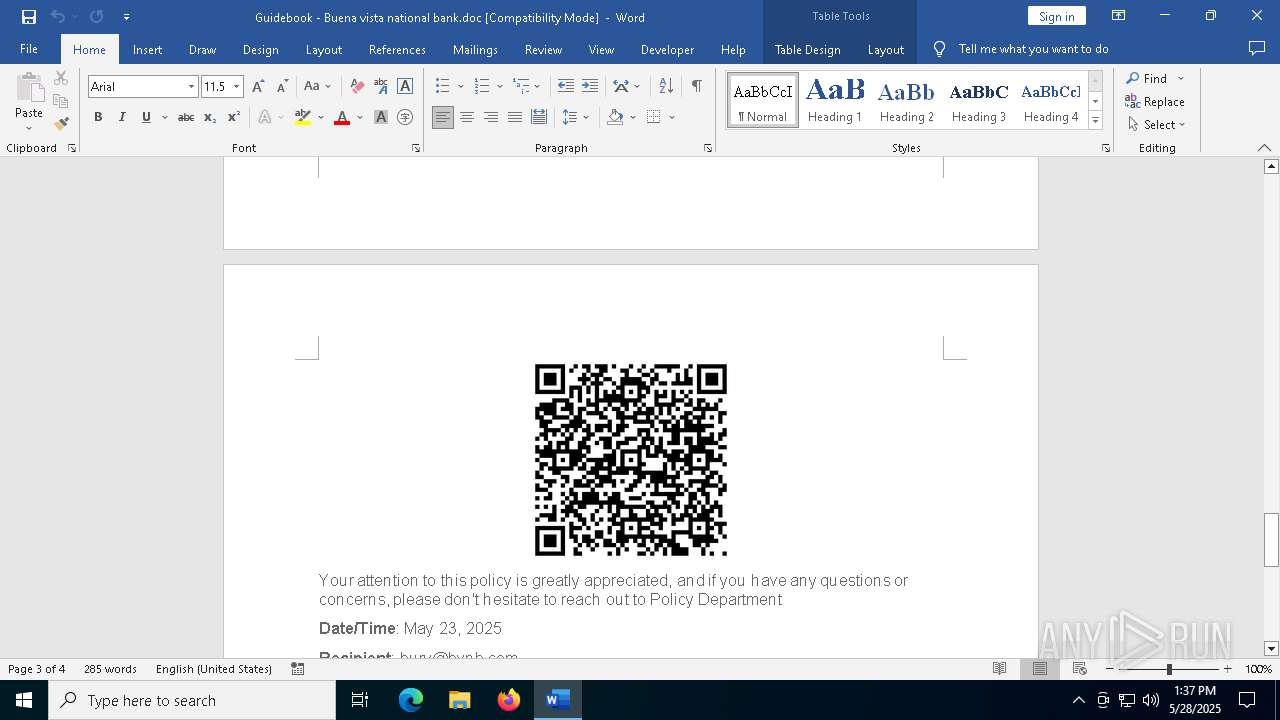
Task: Toggle Bold formatting
Action: (x=98, y=117)
